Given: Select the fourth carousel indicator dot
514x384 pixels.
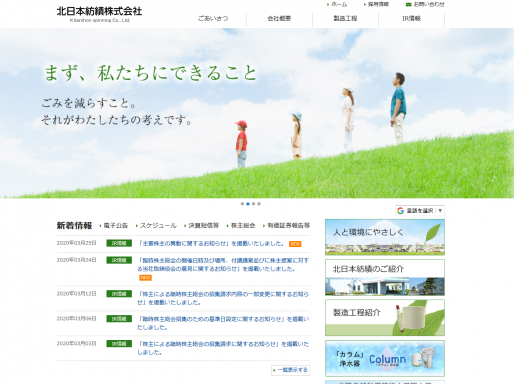Looking at the screenshot, I should pyautogui.click(x=259, y=204).
